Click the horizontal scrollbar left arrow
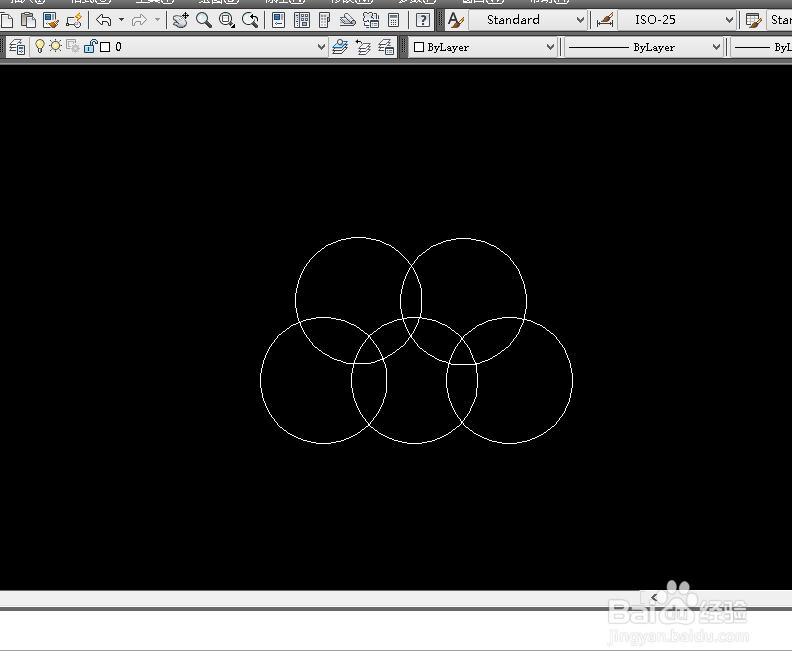 pos(654,597)
